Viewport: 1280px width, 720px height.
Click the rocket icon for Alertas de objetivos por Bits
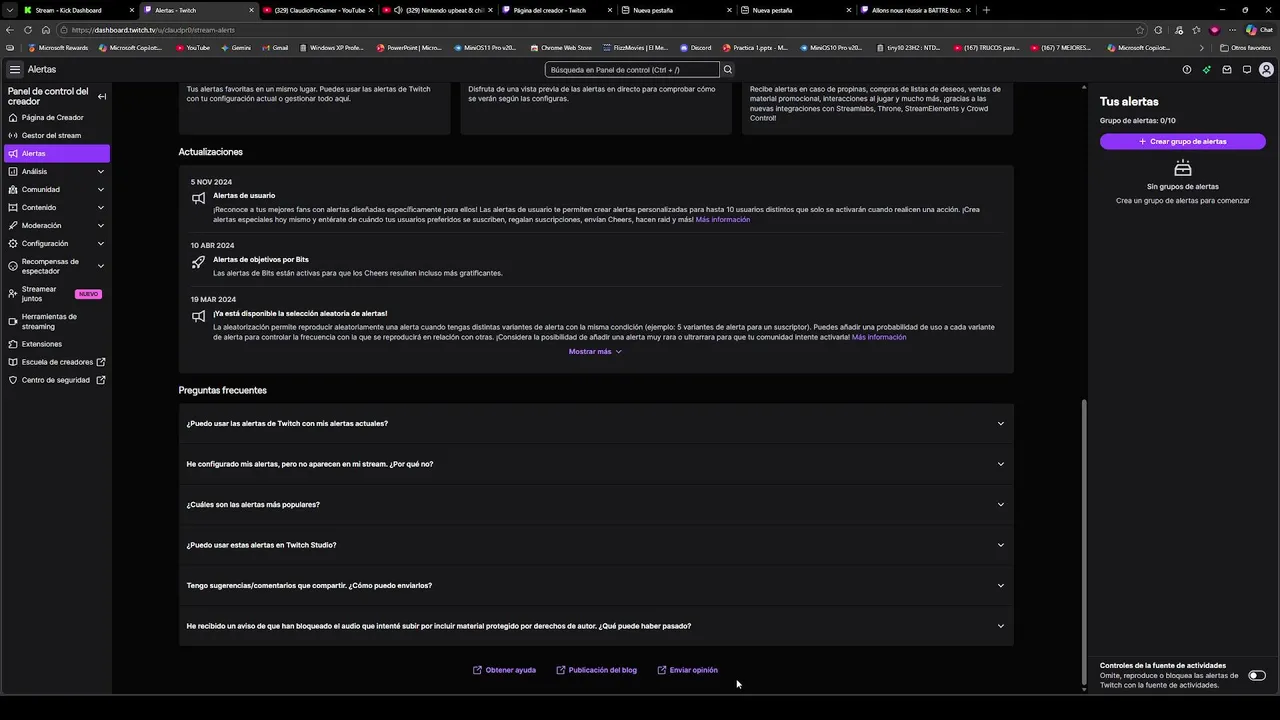198,262
